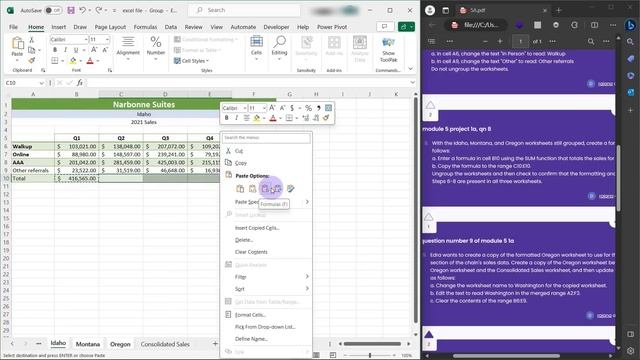
Task: Choose Define Name menu item
Action: [x=251, y=339]
